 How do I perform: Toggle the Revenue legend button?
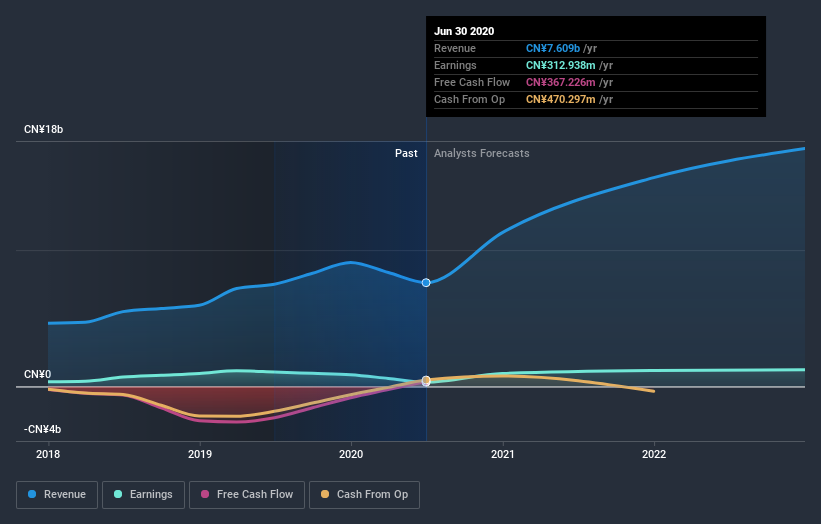(57, 495)
